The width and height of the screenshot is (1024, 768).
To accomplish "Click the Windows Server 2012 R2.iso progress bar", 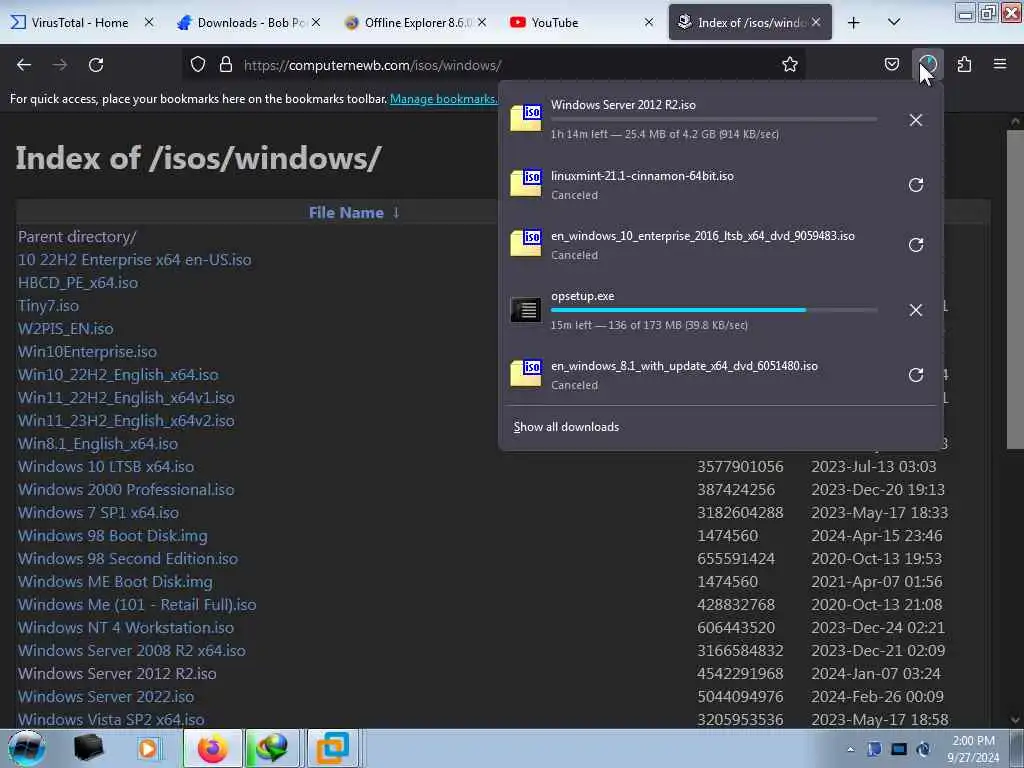I will pos(714,120).
